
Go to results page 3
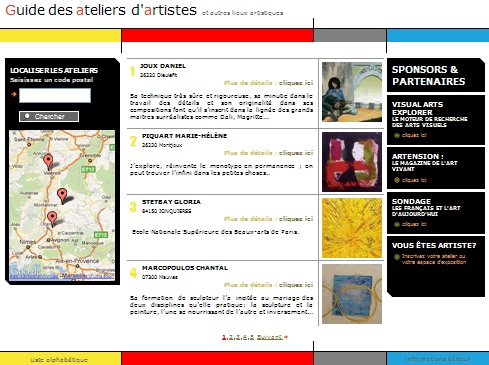tap(238, 337)
